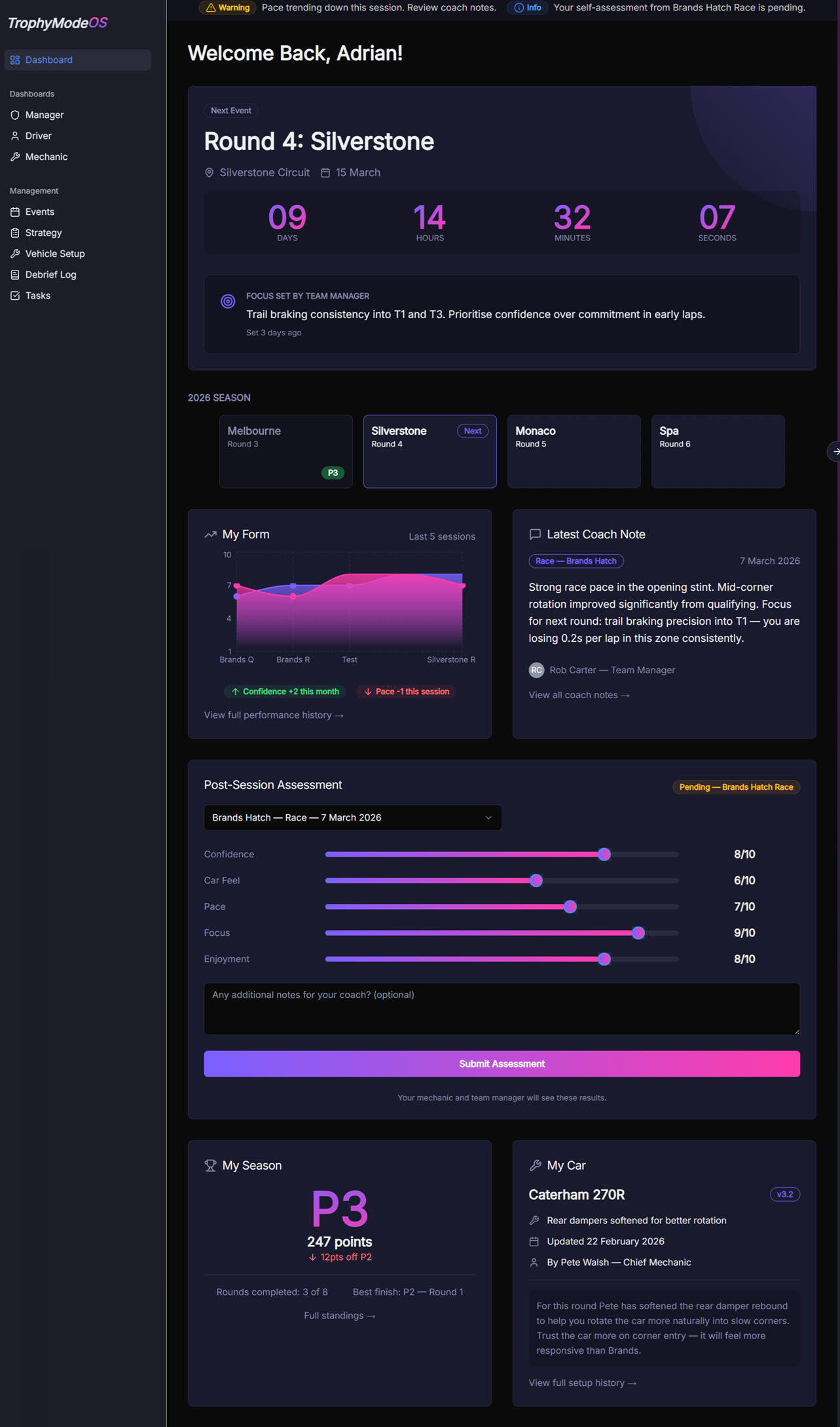Click the Dashboard grid icon in sidebar

tap(15, 60)
